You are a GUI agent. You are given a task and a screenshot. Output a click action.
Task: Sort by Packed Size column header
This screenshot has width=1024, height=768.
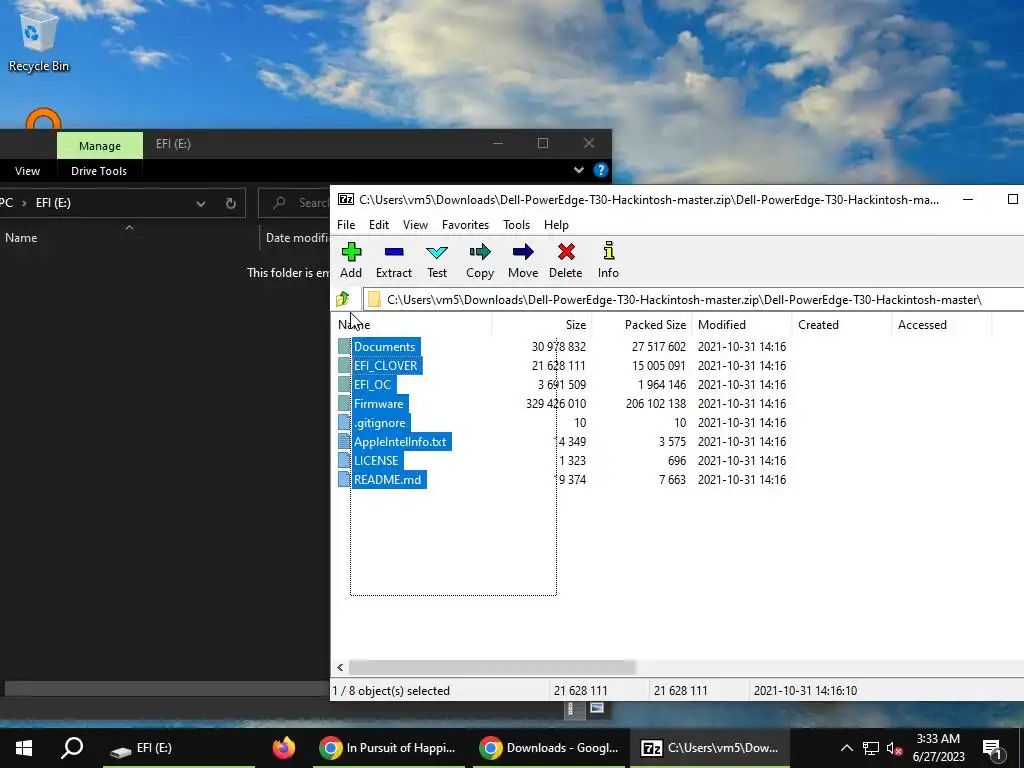click(641, 325)
